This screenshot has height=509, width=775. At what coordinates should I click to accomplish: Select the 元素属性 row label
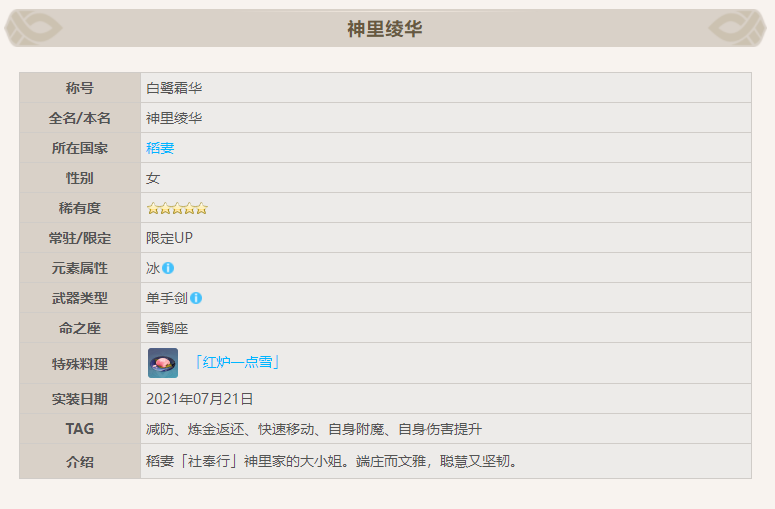coord(80,268)
